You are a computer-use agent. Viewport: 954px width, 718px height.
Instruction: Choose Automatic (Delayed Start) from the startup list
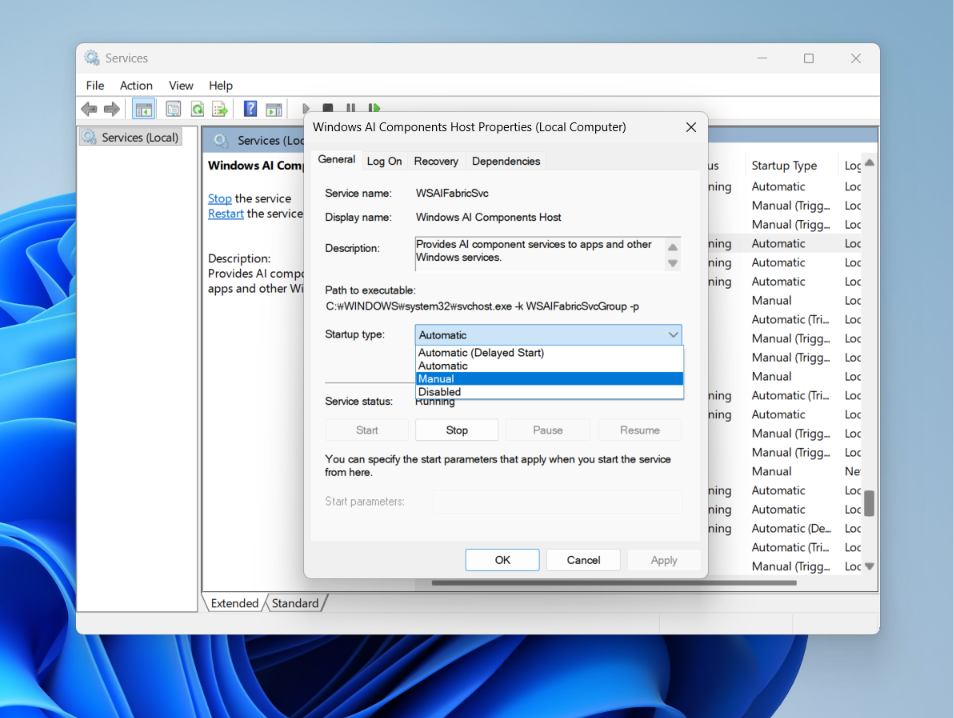click(549, 353)
